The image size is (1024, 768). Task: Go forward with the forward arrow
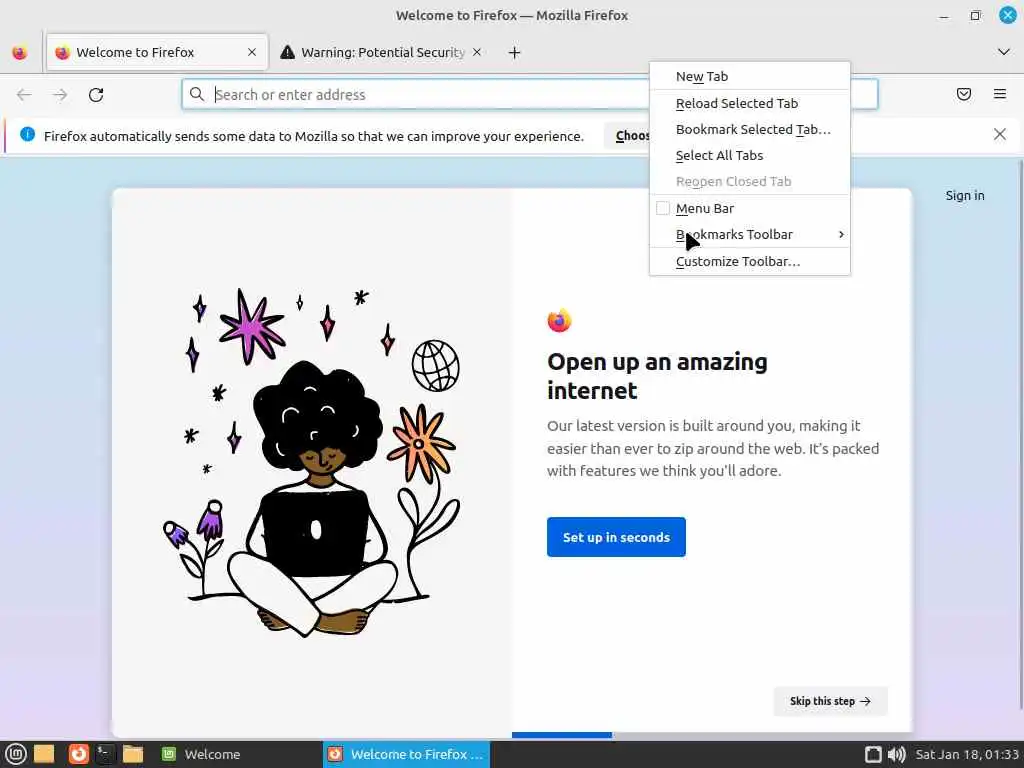60,95
